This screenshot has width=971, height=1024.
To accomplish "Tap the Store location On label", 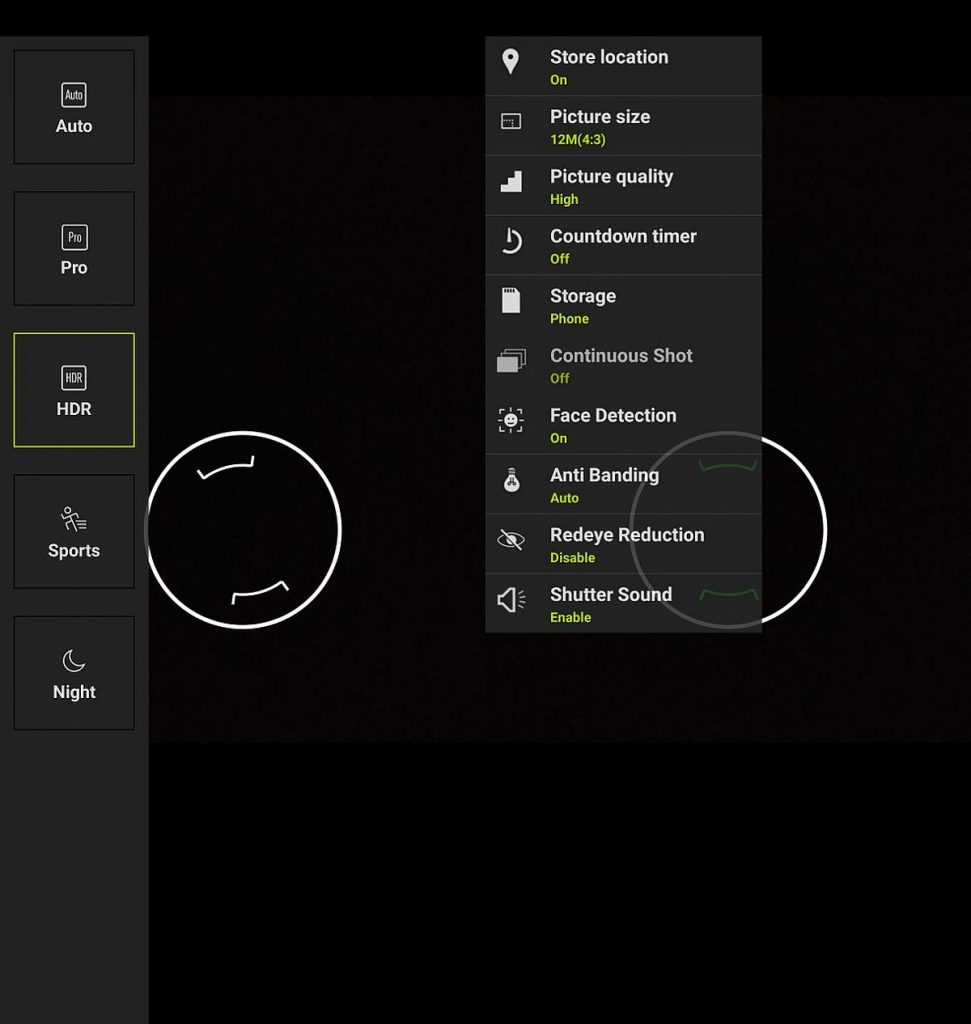I will click(x=558, y=80).
